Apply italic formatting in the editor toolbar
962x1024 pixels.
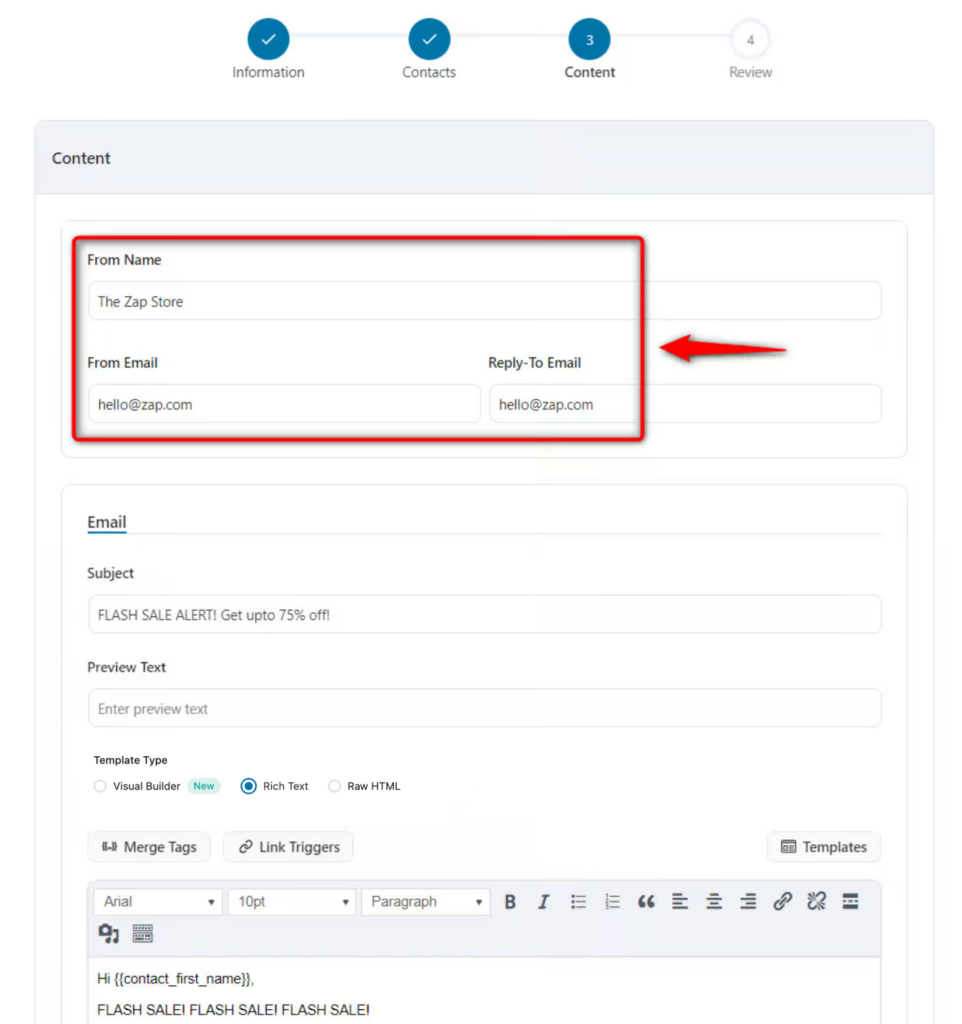[543, 902]
